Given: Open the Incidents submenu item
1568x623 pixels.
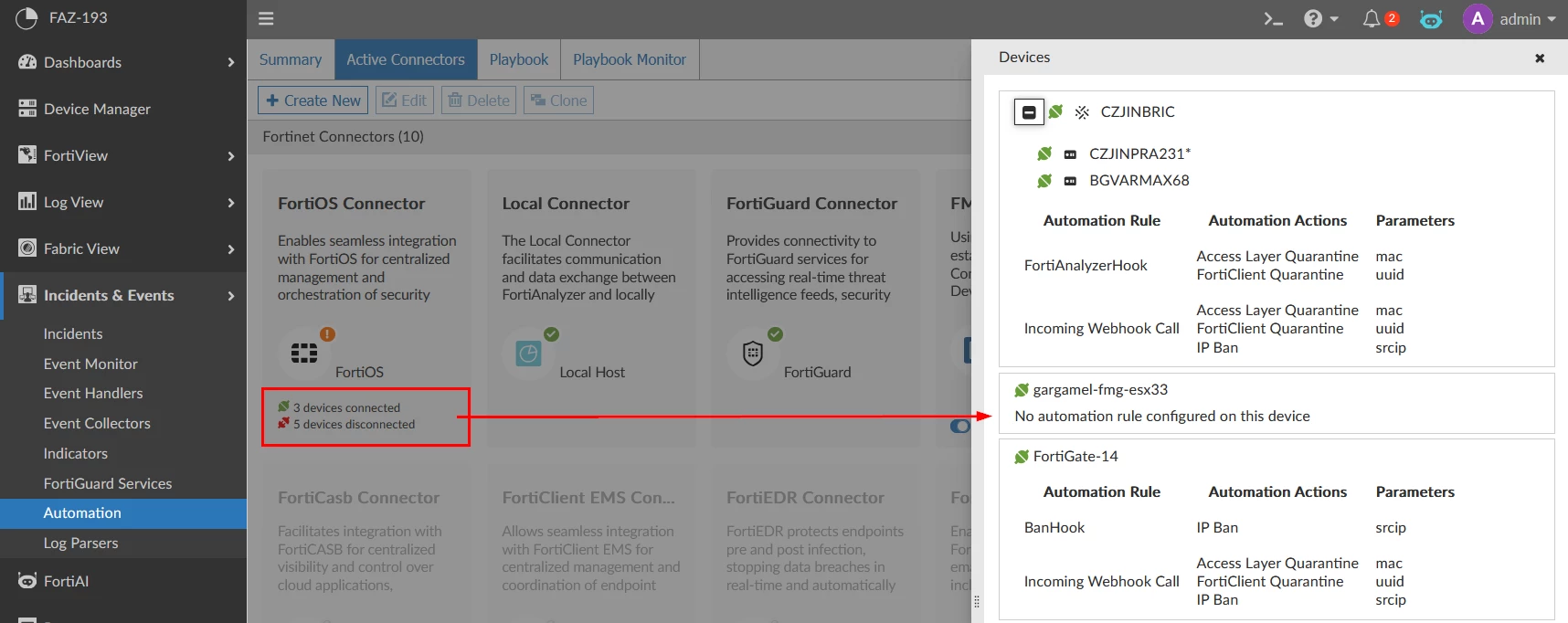Looking at the screenshot, I should 73,333.
